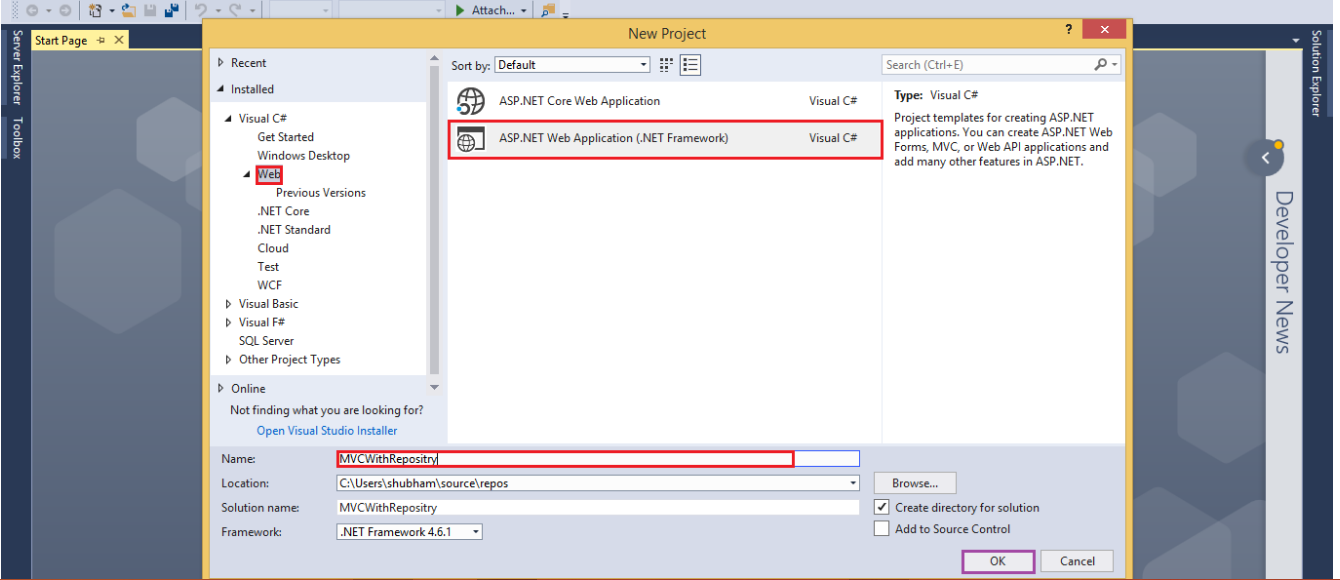Screen dimensions: 1340x580
Task: Collapse the Web tree node arrow
Action: [248, 174]
